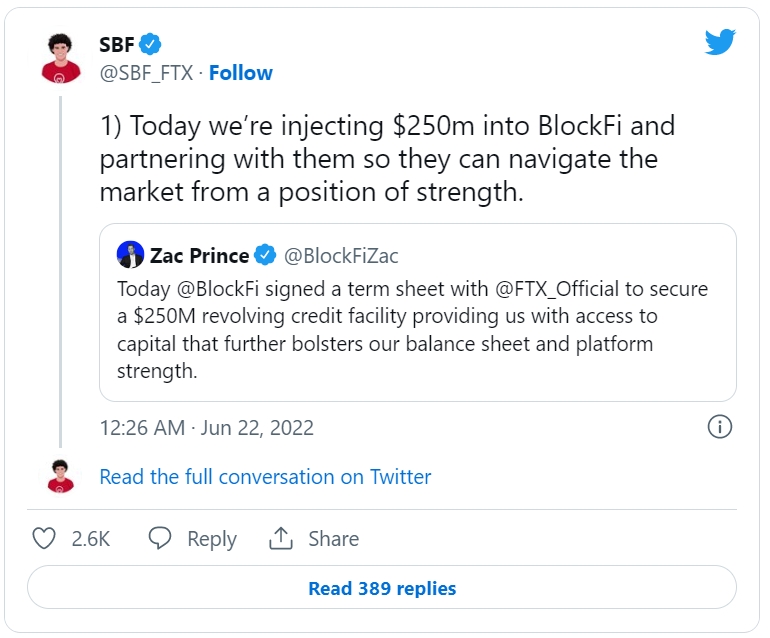The width and height of the screenshot is (770, 638).
Task: Click the Twitter bird logo
Action: click(x=720, y=42)
